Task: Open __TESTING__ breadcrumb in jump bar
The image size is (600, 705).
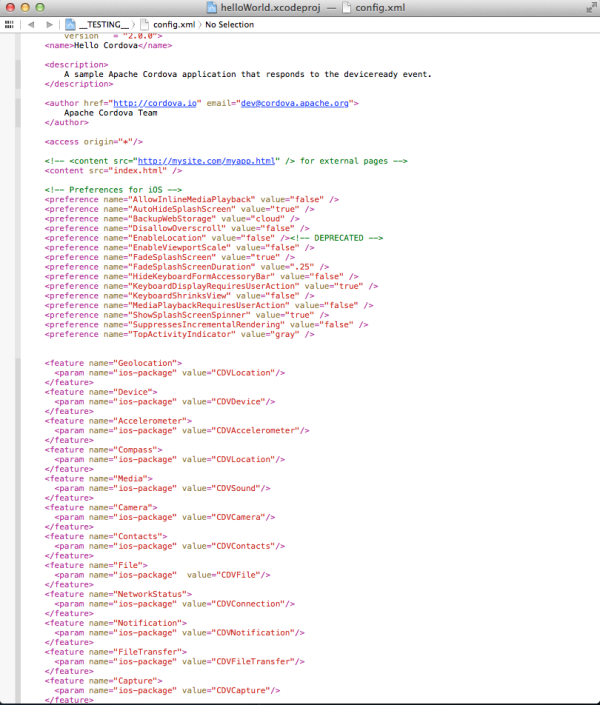Action: (x=104, y=24)
